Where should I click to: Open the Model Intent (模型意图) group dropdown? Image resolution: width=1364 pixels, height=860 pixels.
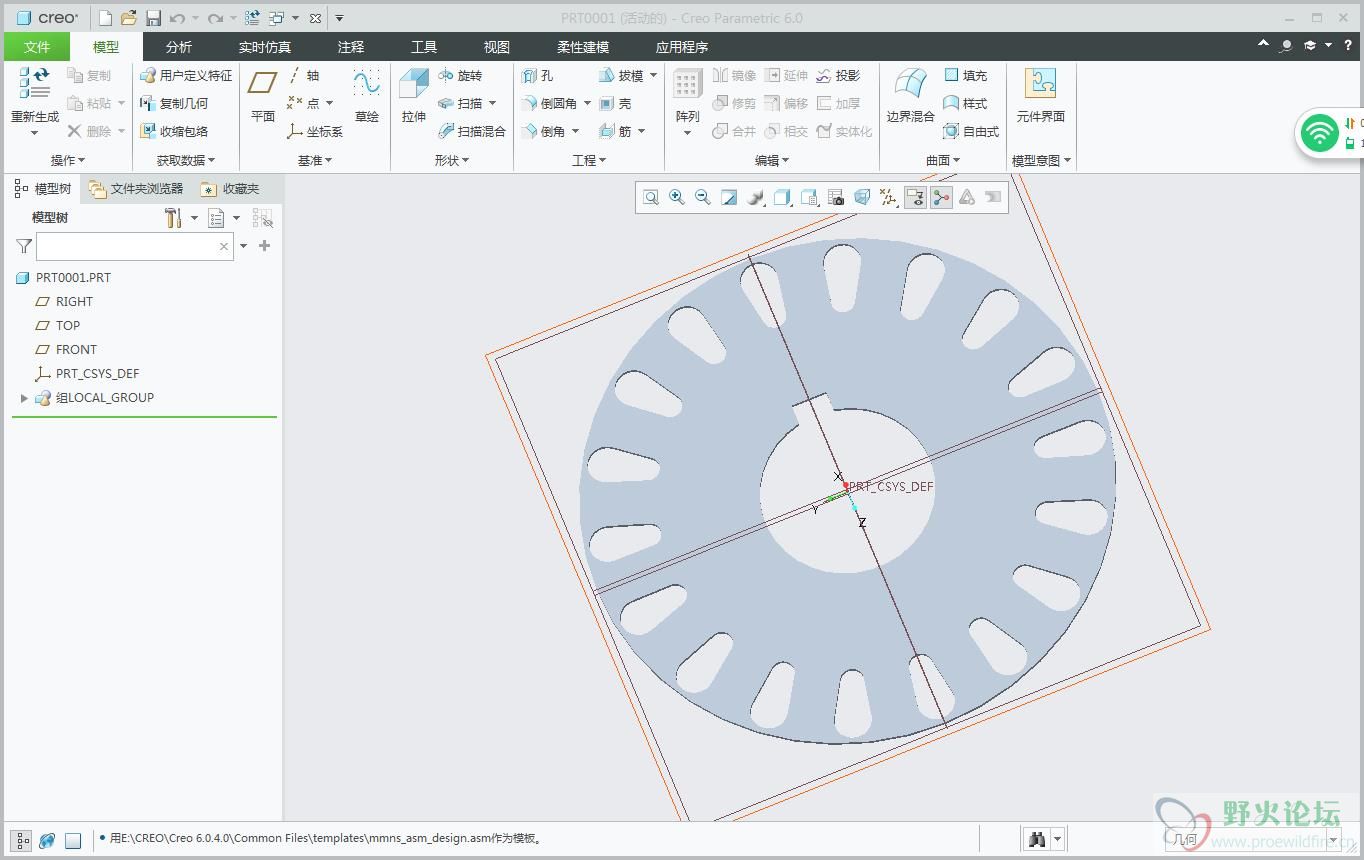tap(1041, 160)
